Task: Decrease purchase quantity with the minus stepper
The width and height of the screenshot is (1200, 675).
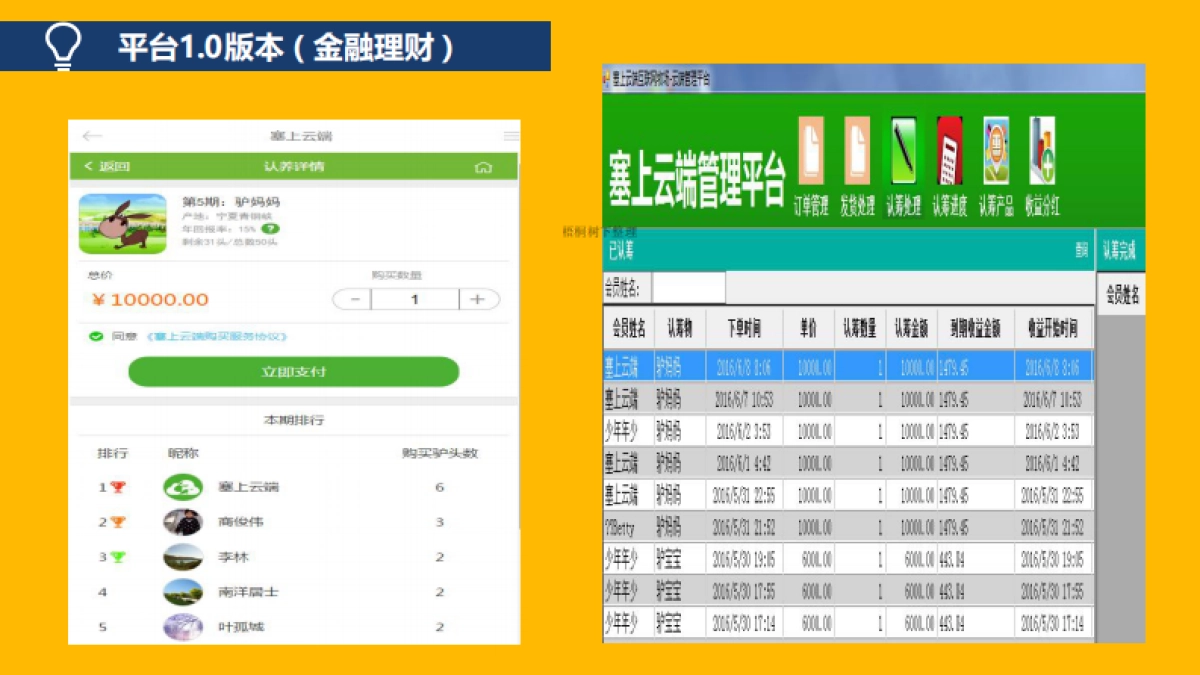Action: point(355,299)
